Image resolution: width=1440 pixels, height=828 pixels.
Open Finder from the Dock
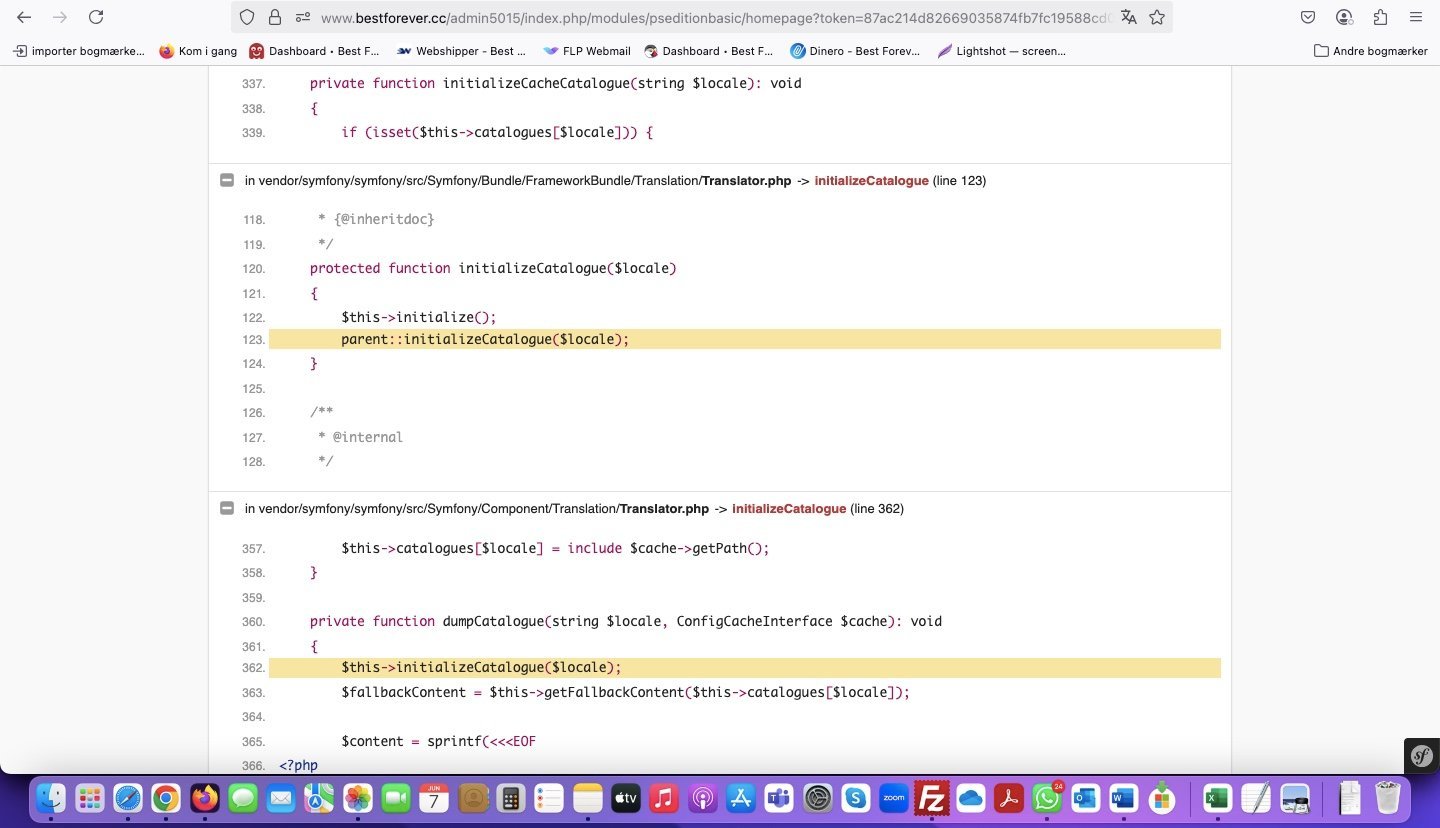point(51,798)
